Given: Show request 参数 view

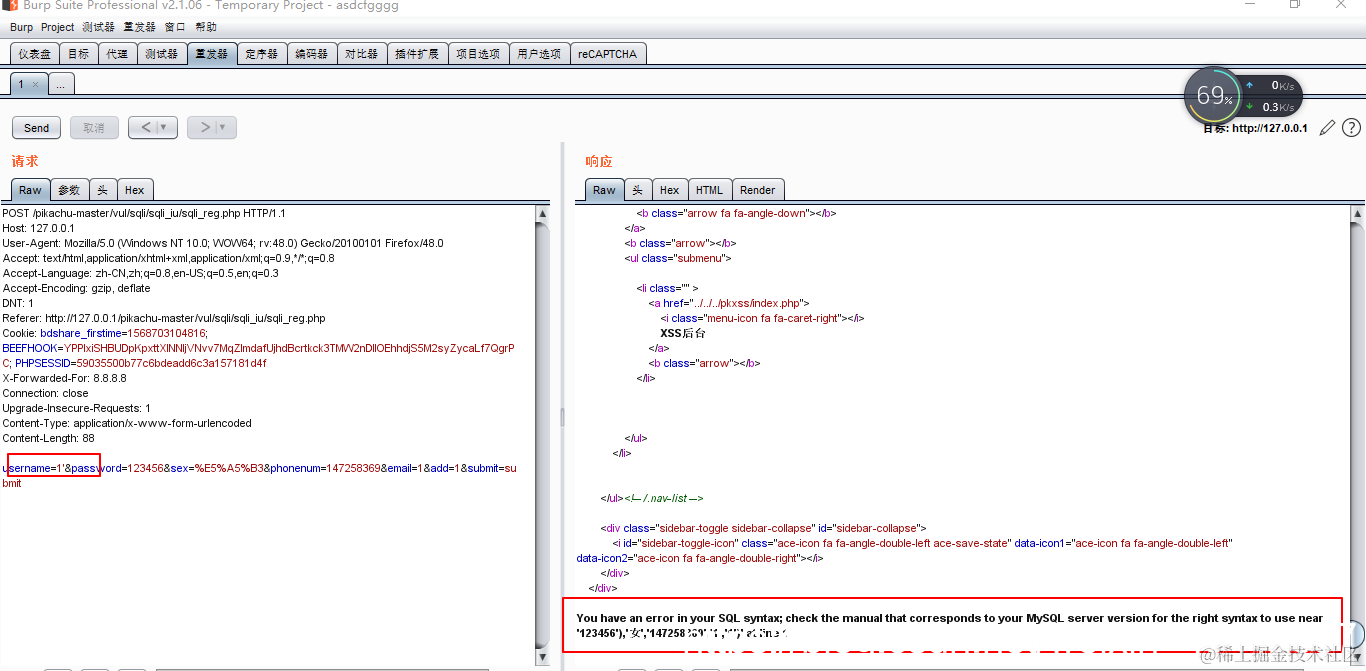Looking at the screenshot, I should 69,190.
